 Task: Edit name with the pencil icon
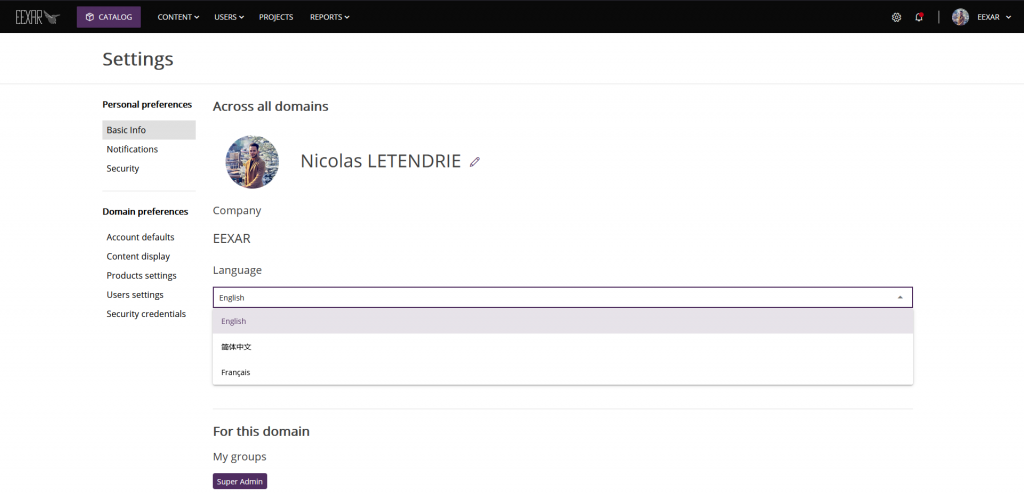pyautogui.click(x=475, y=161)
